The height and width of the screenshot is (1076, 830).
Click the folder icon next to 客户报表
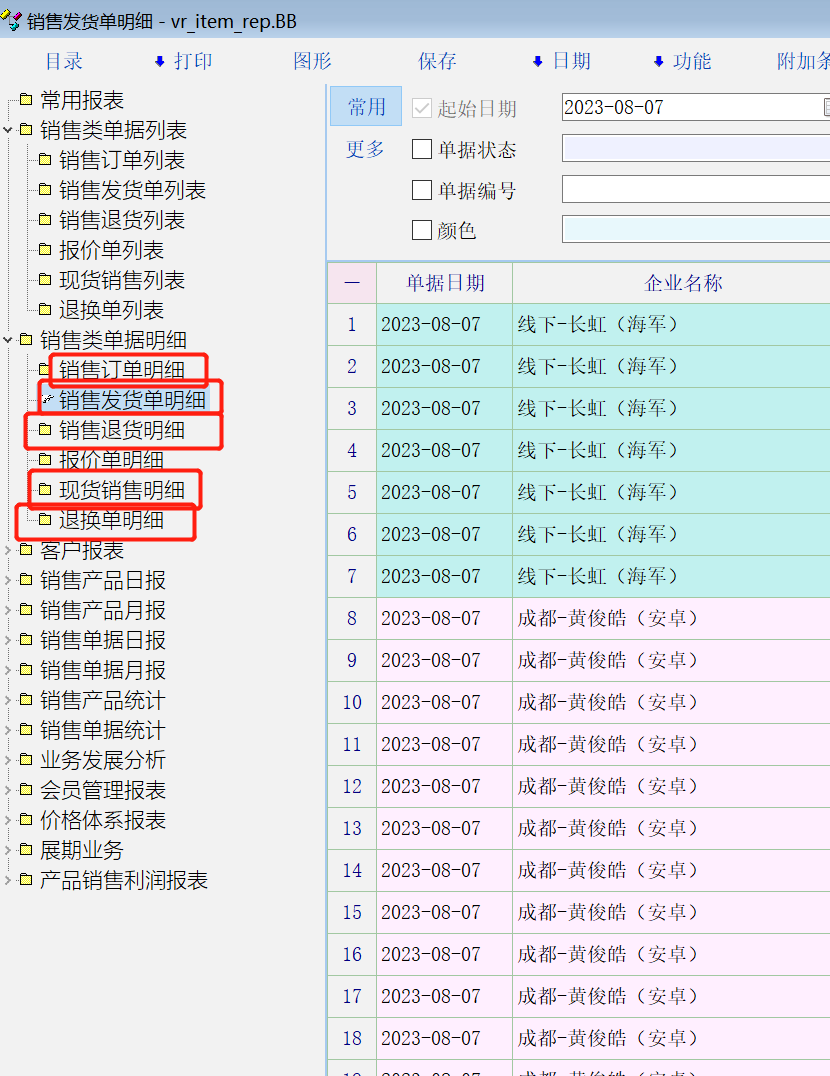click(26, 550)
